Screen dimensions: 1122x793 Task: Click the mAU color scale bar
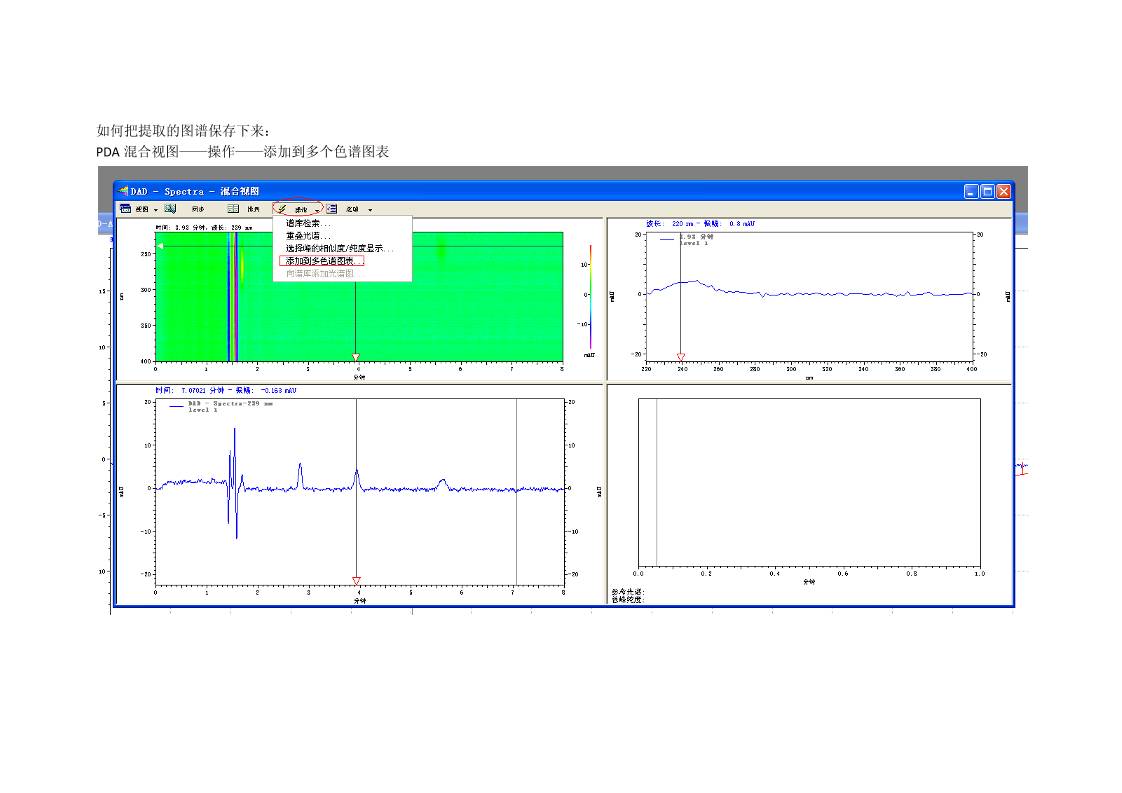click(590, 295)
